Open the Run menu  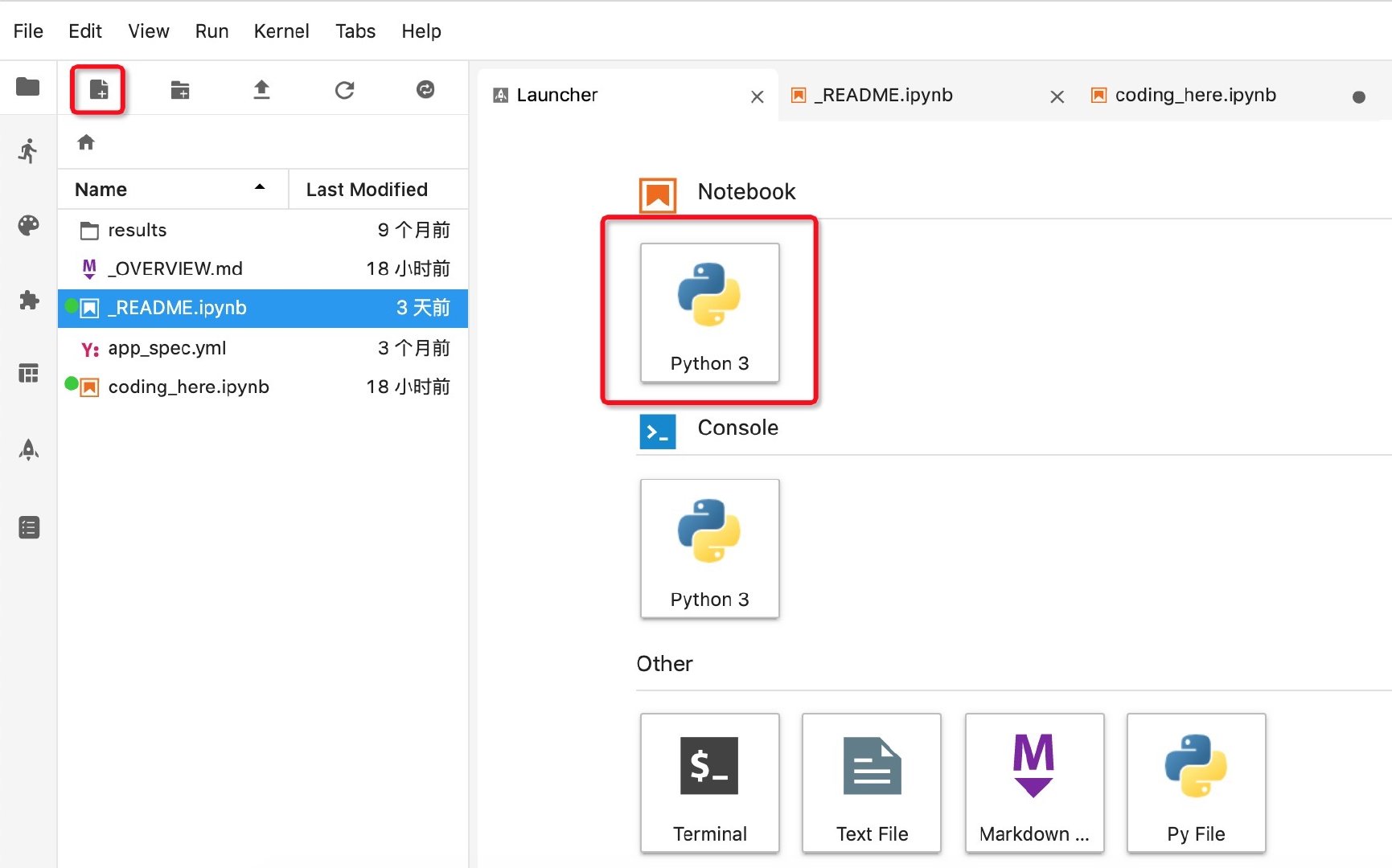pyautogui.click(x=211, y=31)
